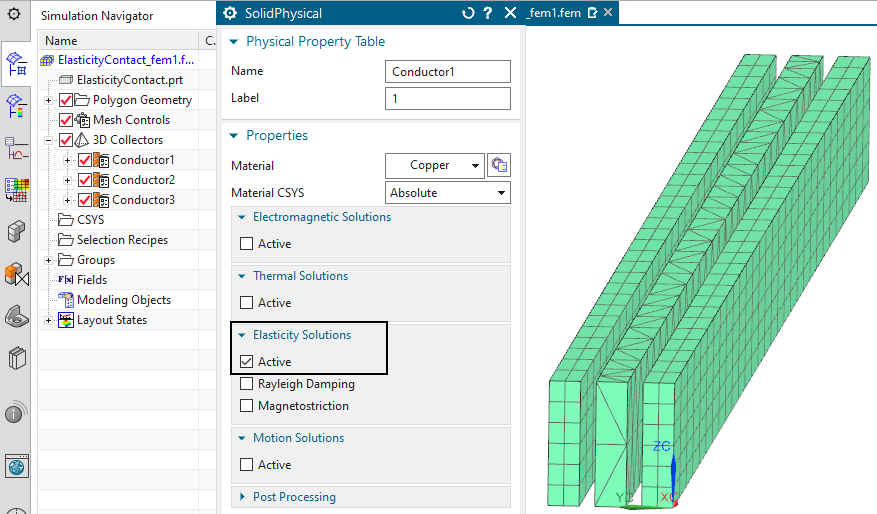Open the Material CSYS Absolute dropdown
Image resolution: width=877 pixels, height=514 pixels.
[x=447, y=193]
